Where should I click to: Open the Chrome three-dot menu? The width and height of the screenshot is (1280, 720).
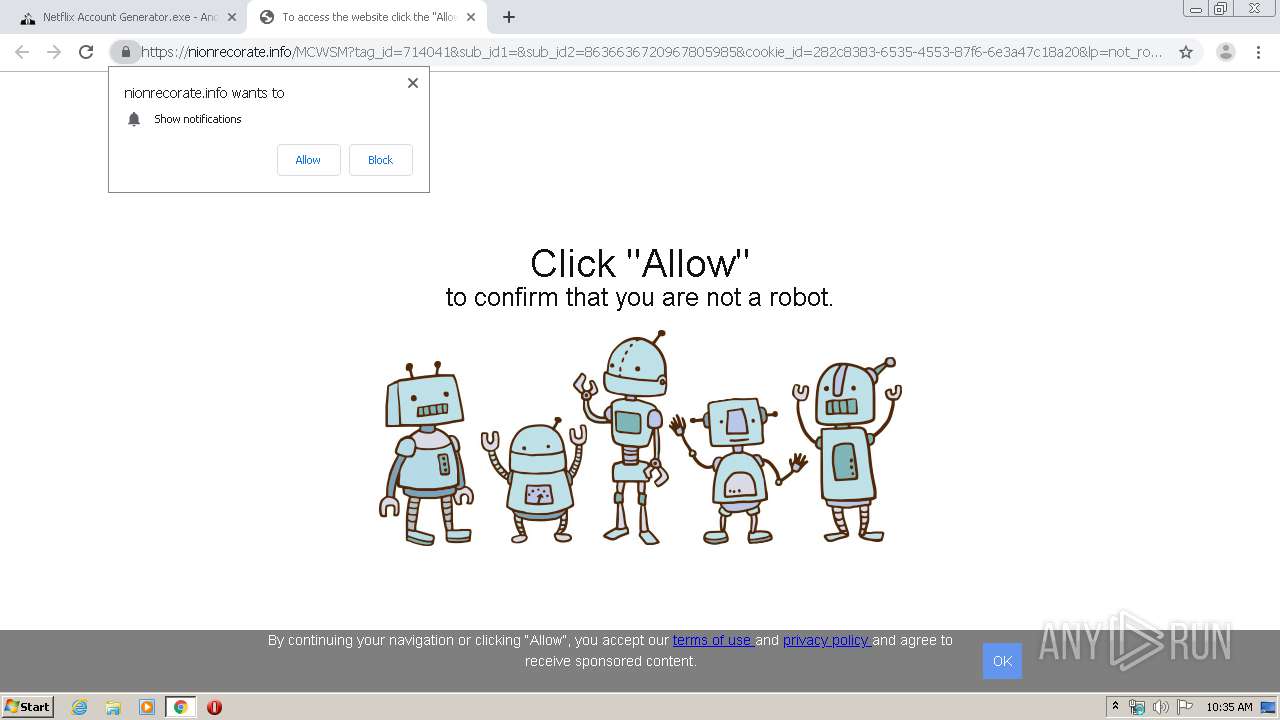[1259, 52]
